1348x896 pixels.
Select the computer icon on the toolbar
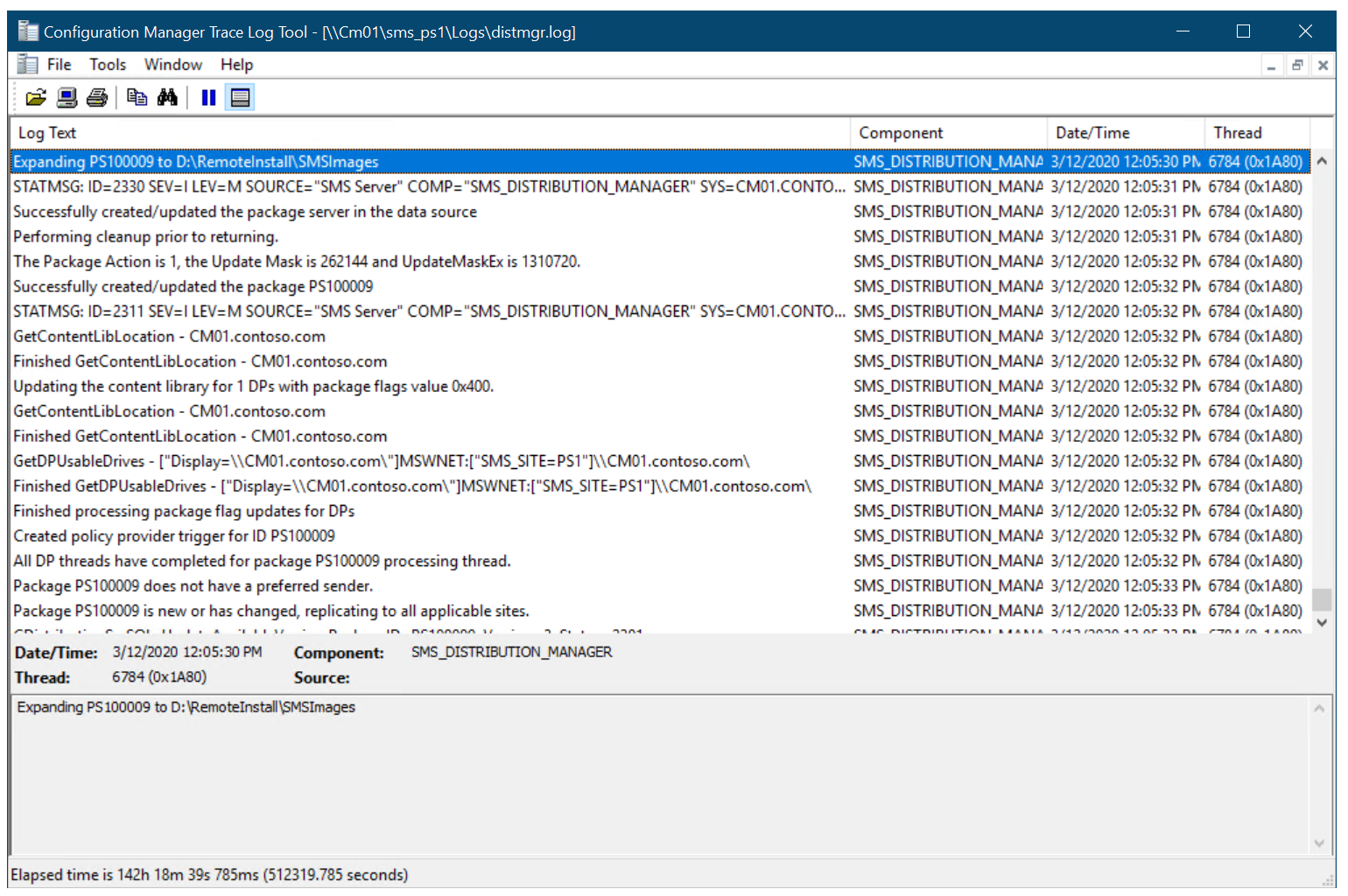point(66,96)
